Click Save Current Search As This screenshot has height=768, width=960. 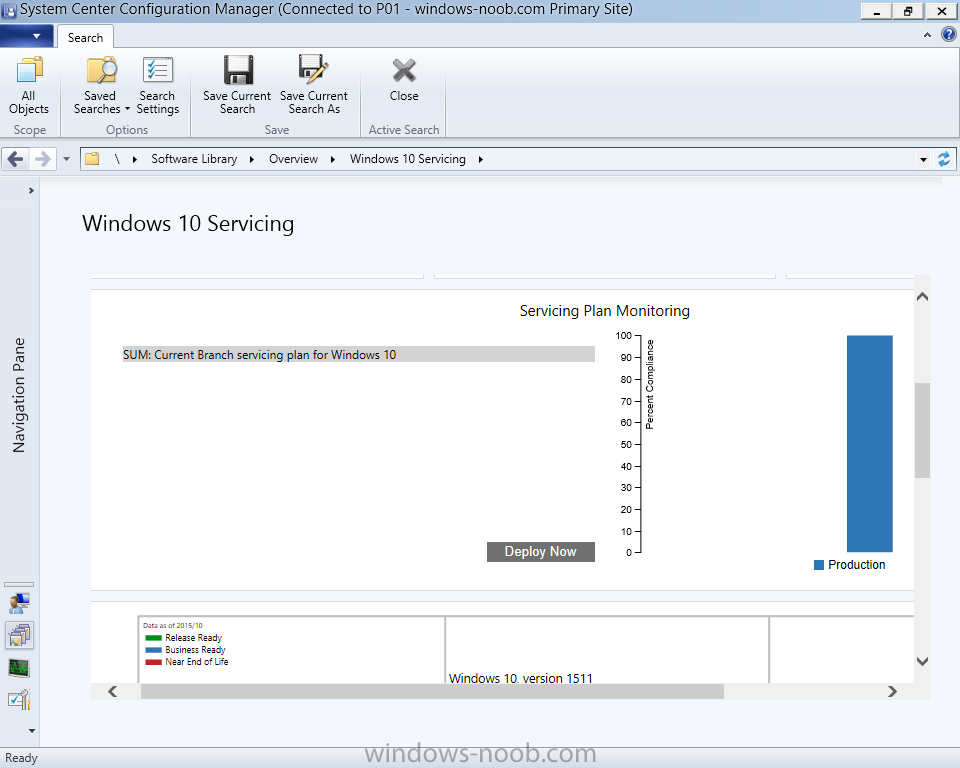tap(314, 86)
